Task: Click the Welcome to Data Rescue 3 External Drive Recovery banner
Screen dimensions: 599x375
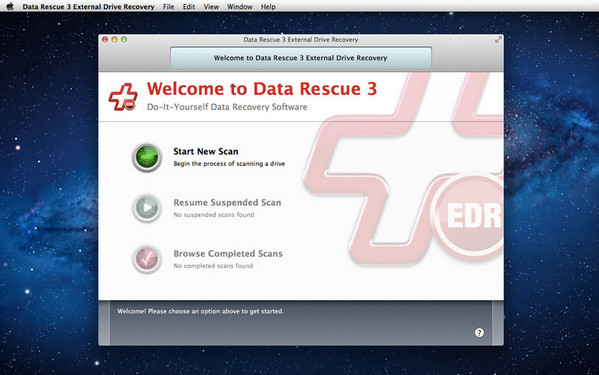Action: 301,58
